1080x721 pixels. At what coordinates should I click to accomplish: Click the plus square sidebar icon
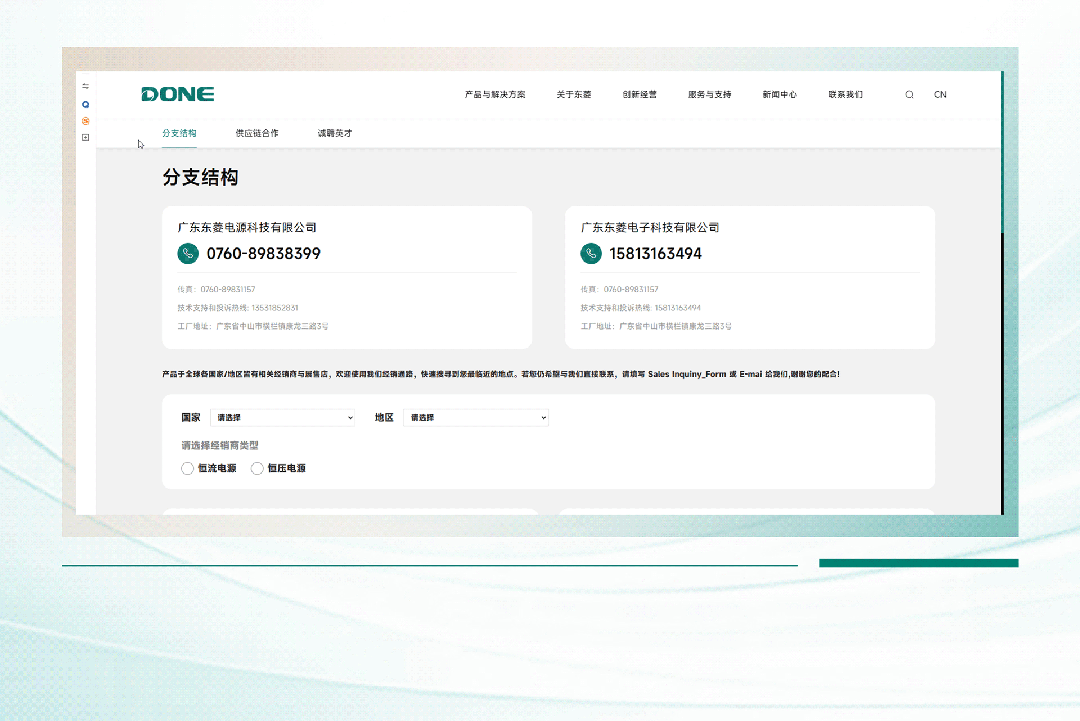[x=86, y=138]
